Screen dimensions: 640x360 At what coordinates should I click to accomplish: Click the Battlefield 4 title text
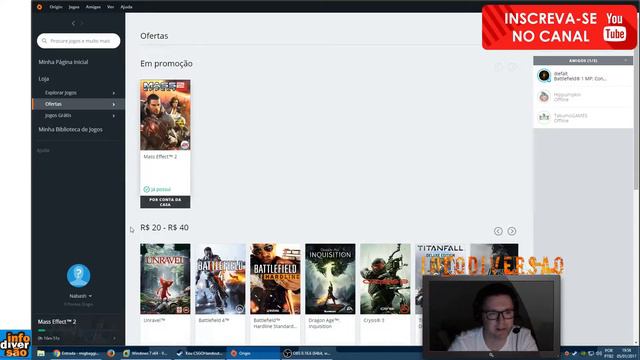coord(214,320)
